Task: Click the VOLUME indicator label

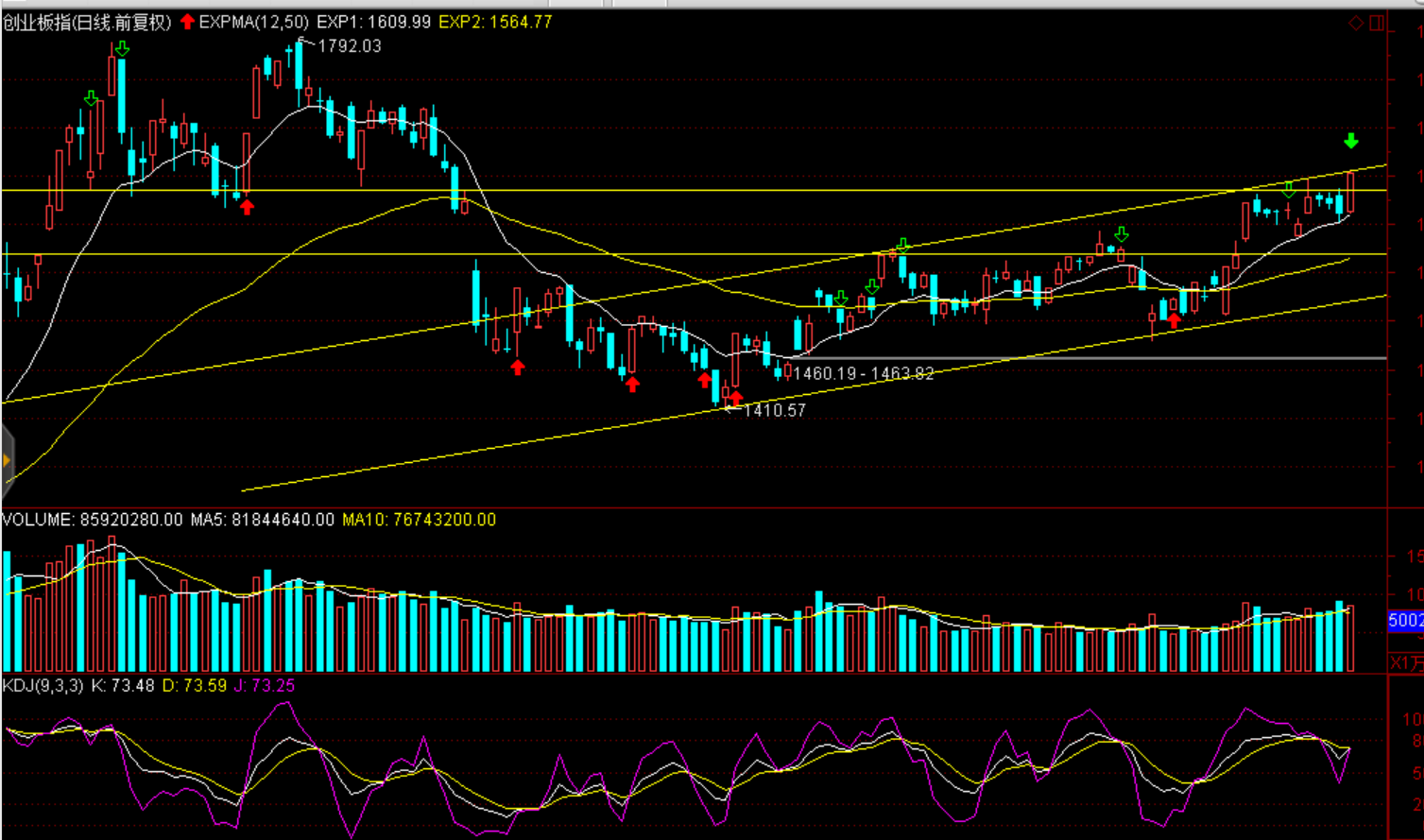Action: [37, 520]
